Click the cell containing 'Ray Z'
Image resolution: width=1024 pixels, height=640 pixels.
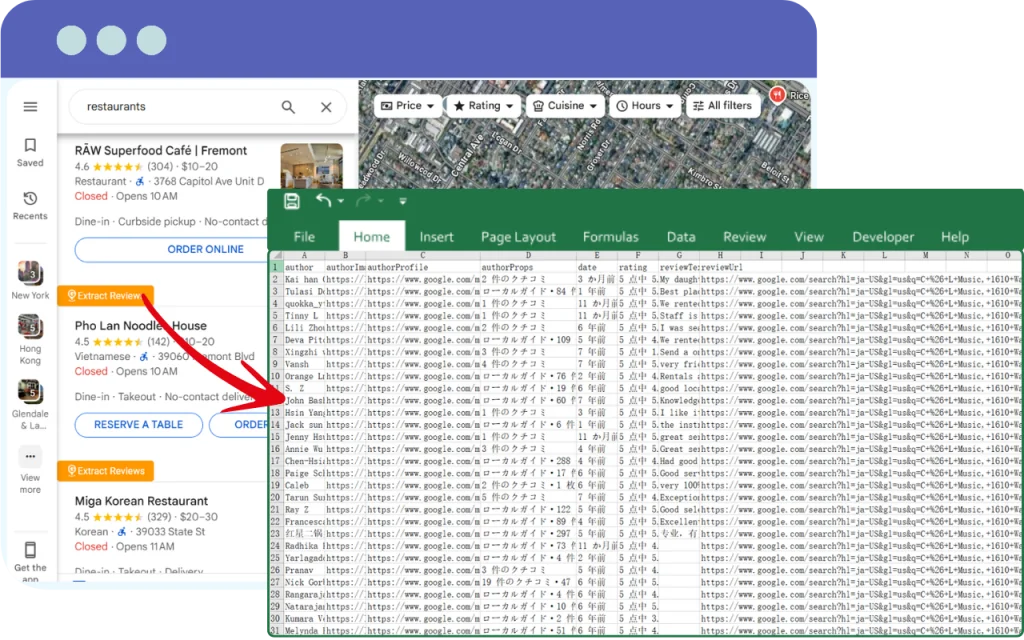click(304, 509)
